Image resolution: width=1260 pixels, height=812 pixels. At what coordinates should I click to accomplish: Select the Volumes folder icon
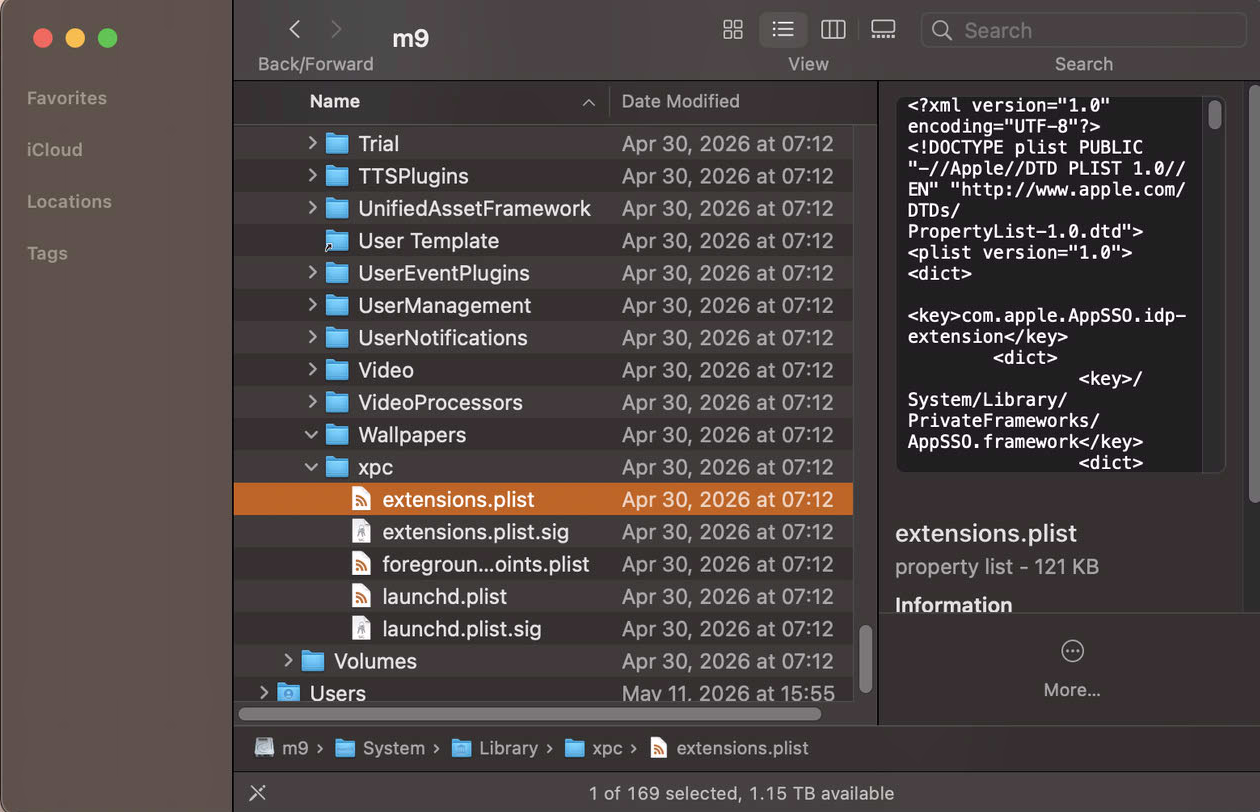(313, 661)
